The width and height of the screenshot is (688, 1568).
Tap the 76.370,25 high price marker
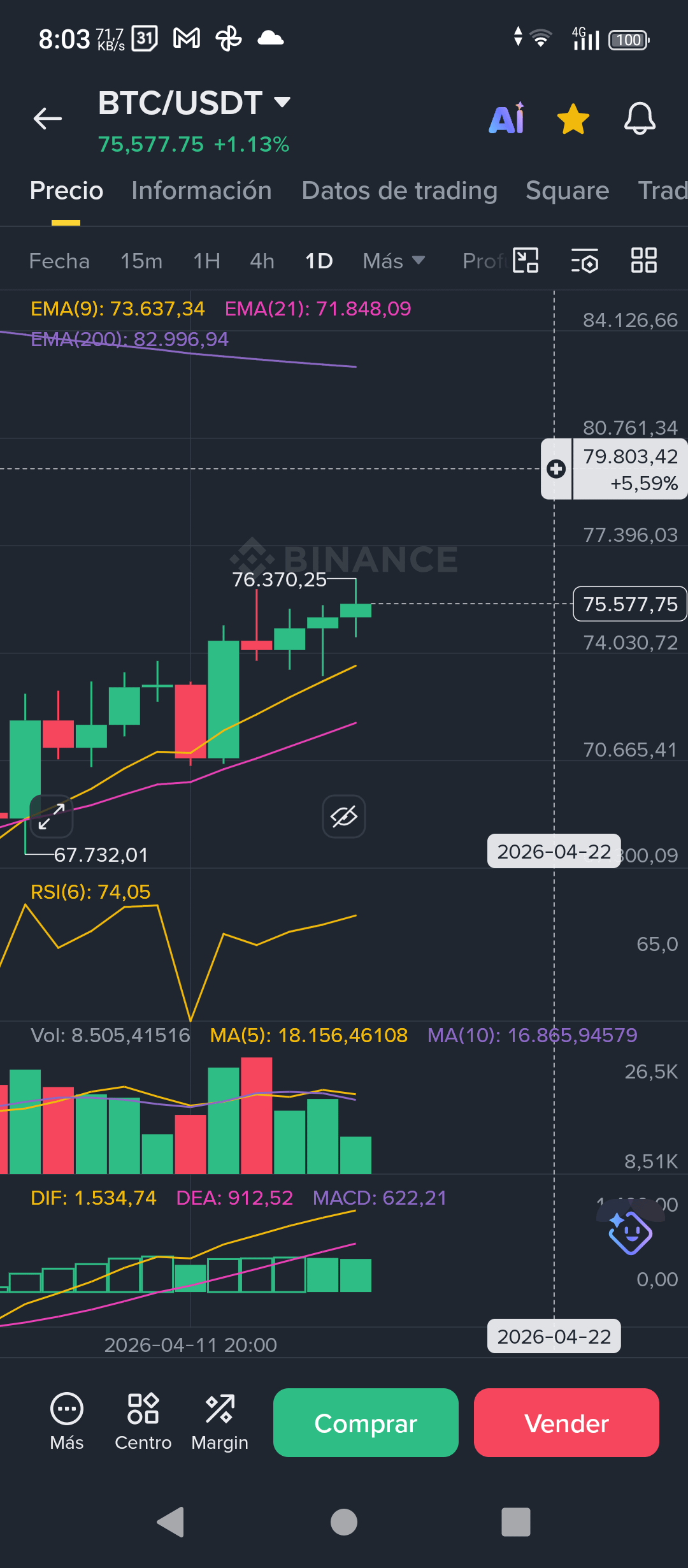279,579
